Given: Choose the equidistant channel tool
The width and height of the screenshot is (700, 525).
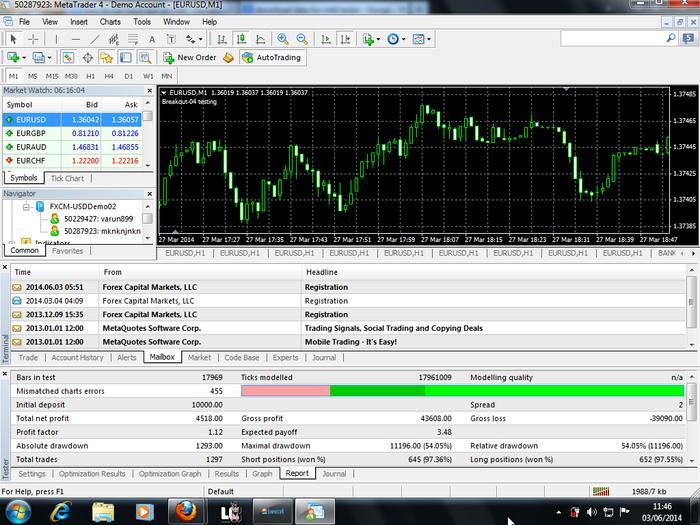Looking at the screenshot, I should (x=114, y=39).
